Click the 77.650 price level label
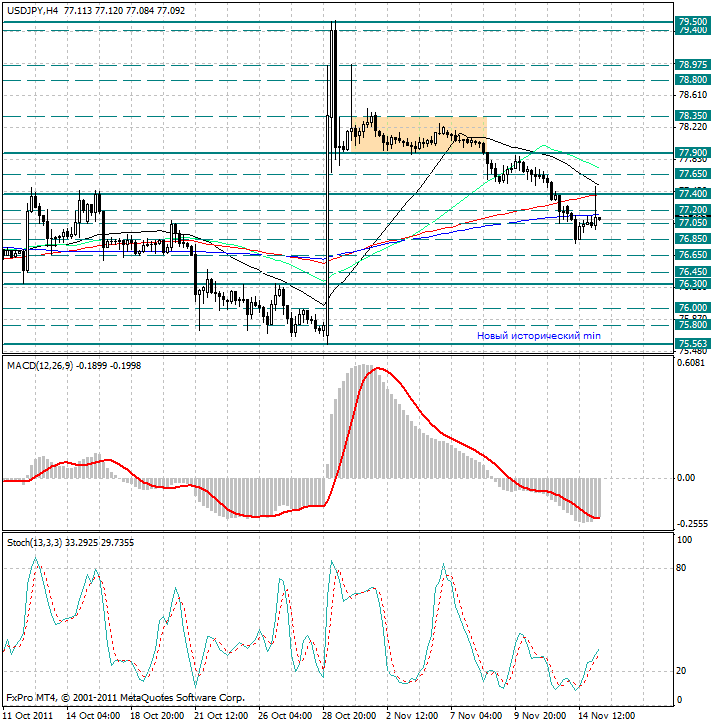 coord(693,174)
